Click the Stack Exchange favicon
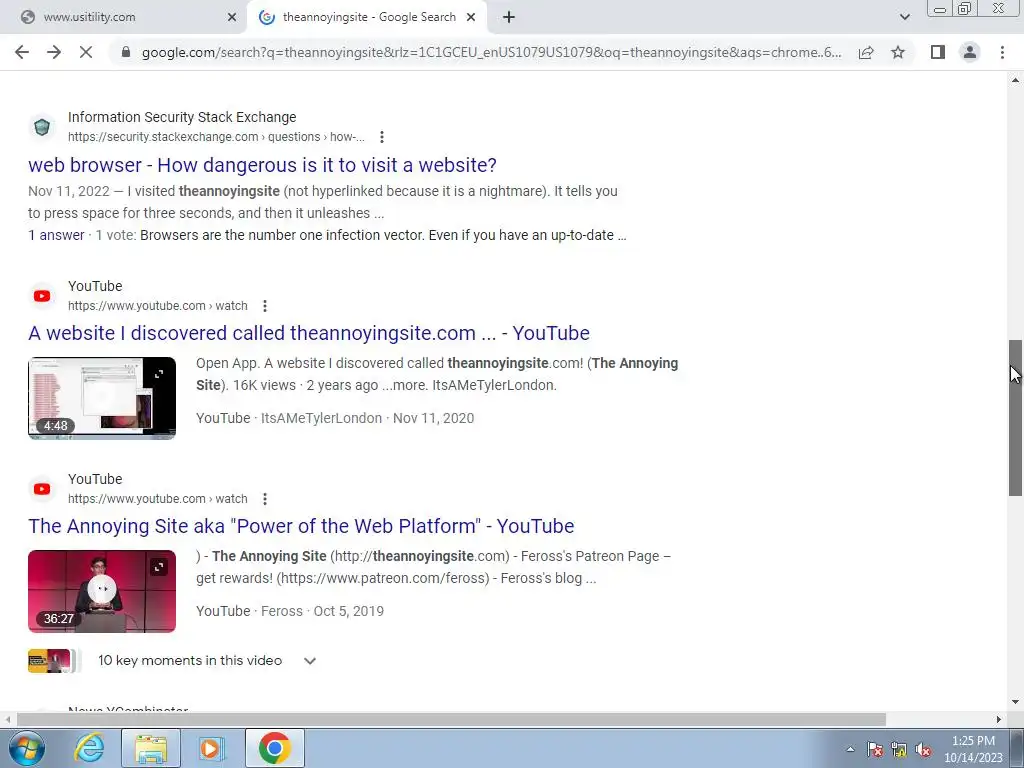Image resolution: width=1024 pixels, height=768 pixels. [42, 127]
